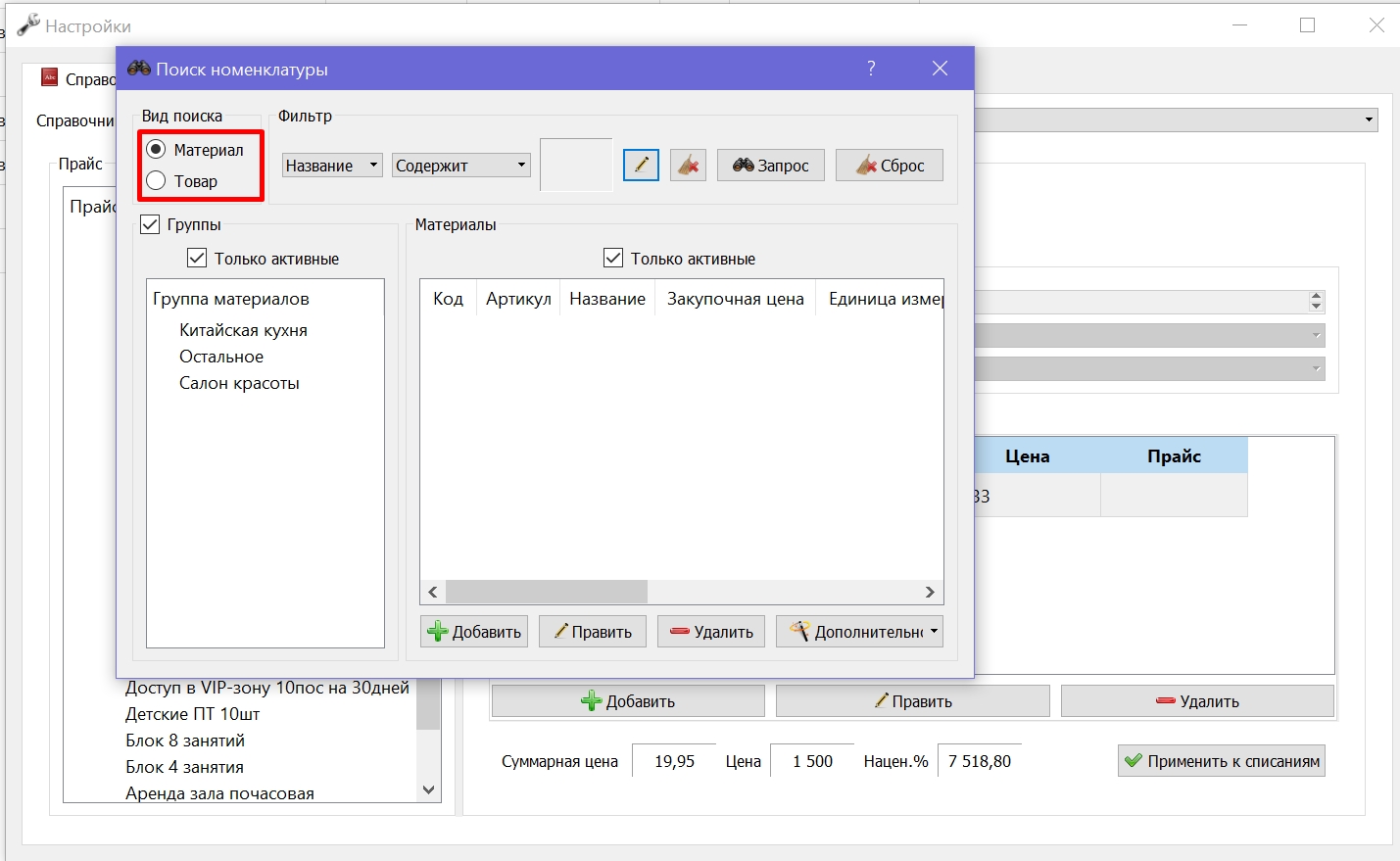Click the Закупочная цена column header
This screenshot has width=1400, height=861.
tap(736, 299)
